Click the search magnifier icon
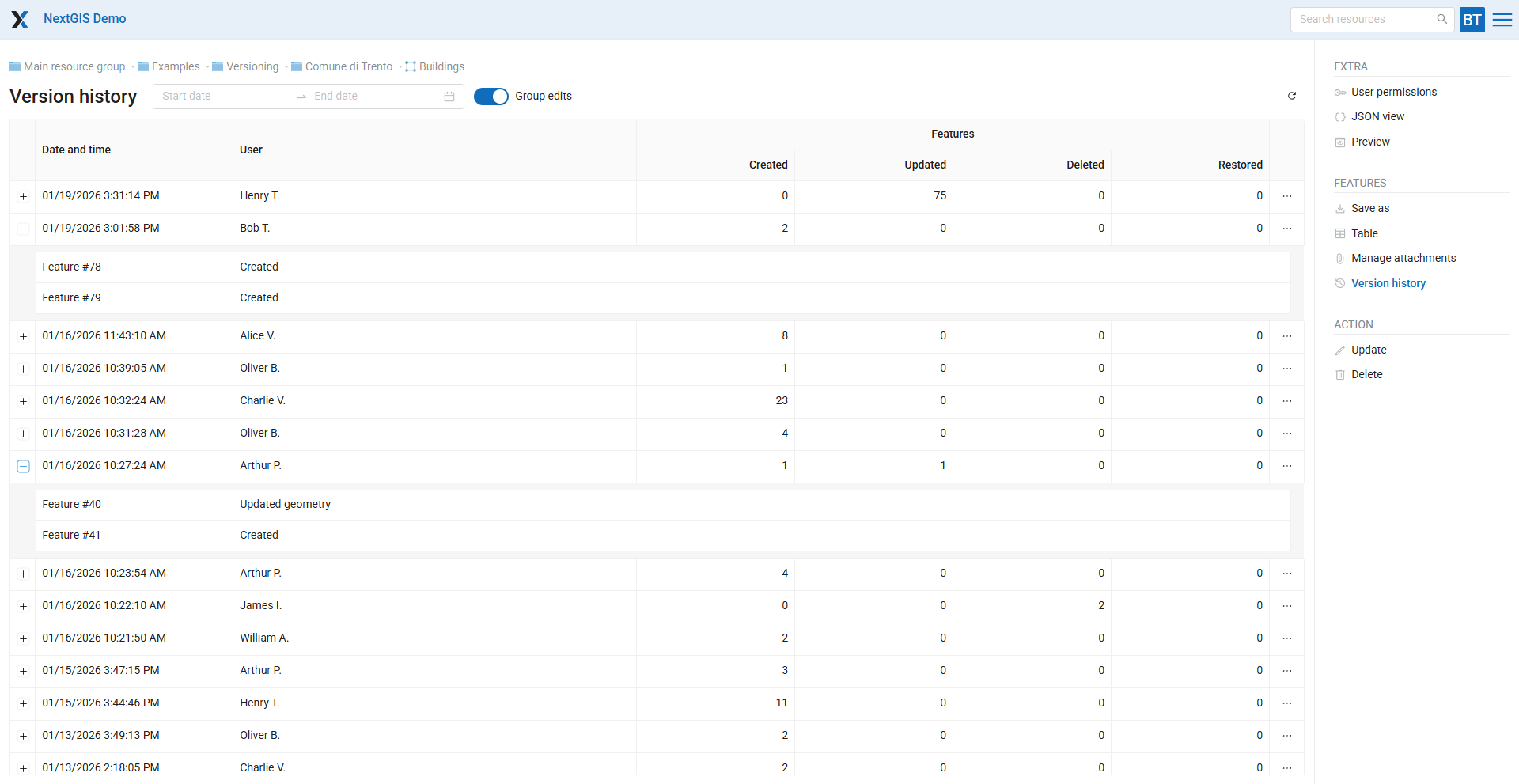This screenshot has width=1519, height=784. 1441,19
